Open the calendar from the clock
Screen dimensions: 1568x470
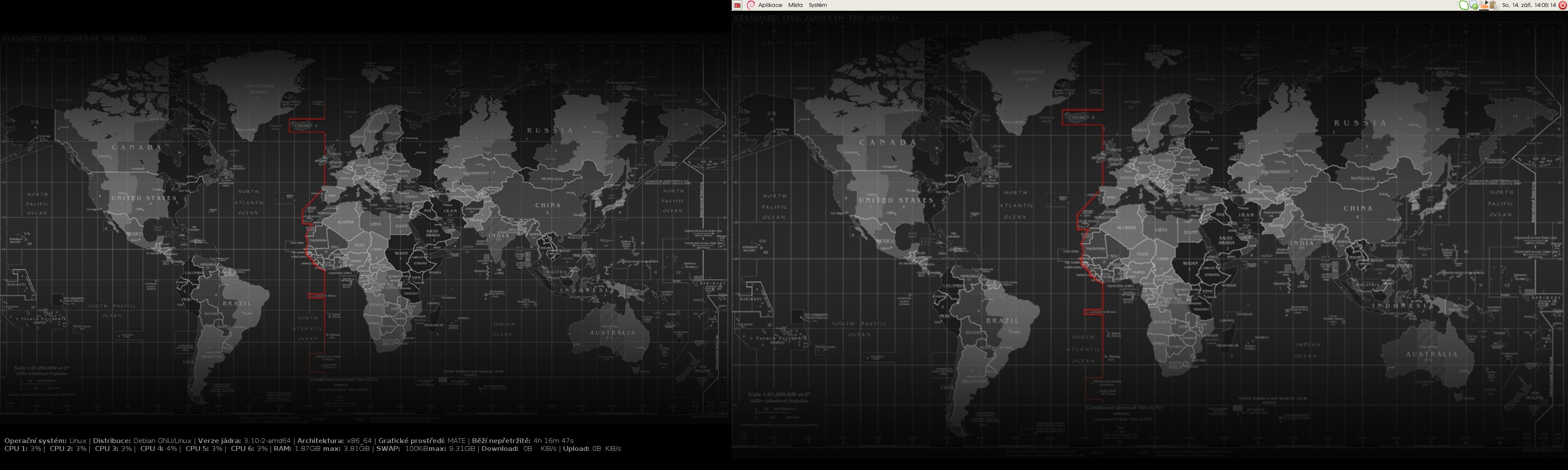(x=1529, y=5)
